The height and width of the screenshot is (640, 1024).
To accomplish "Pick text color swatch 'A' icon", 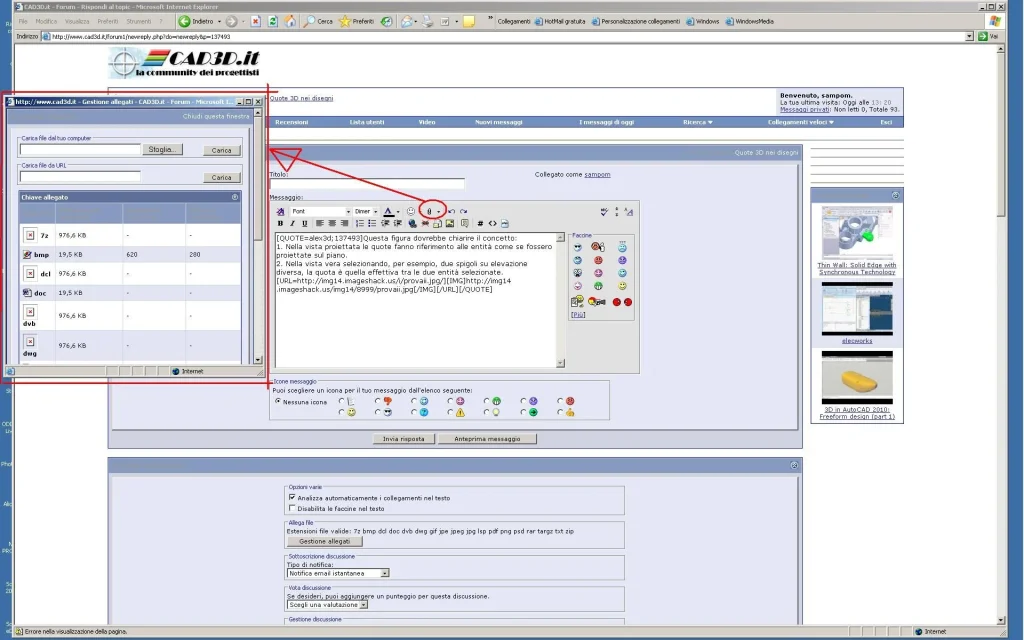I will [389, 212].
